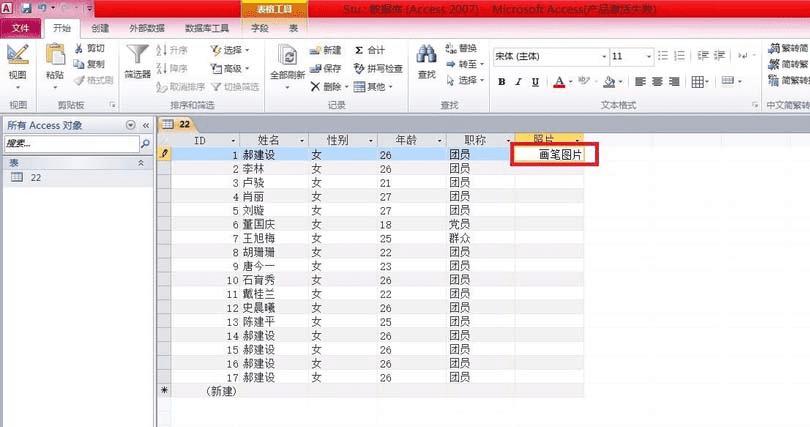Click the Spelling check (拼写检查) button
The width and height of the screenshot is (810, 427).
[x=378, y=68]
